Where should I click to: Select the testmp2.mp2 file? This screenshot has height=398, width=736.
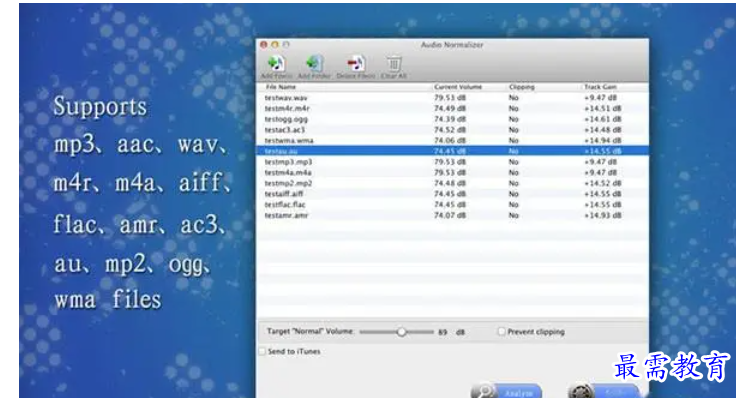[288, 183]
